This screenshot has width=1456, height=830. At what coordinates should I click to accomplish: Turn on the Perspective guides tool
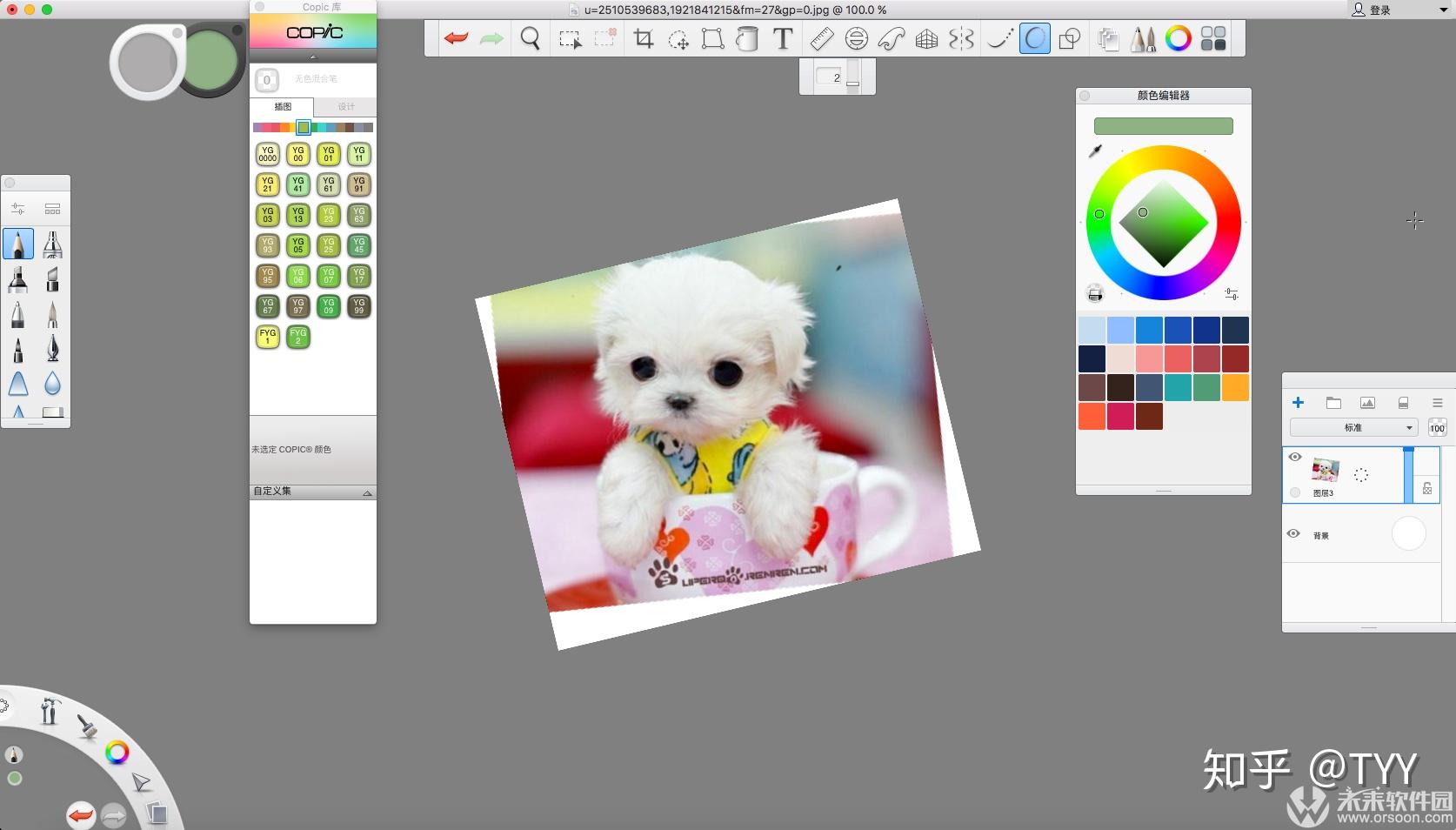(927, 39)
